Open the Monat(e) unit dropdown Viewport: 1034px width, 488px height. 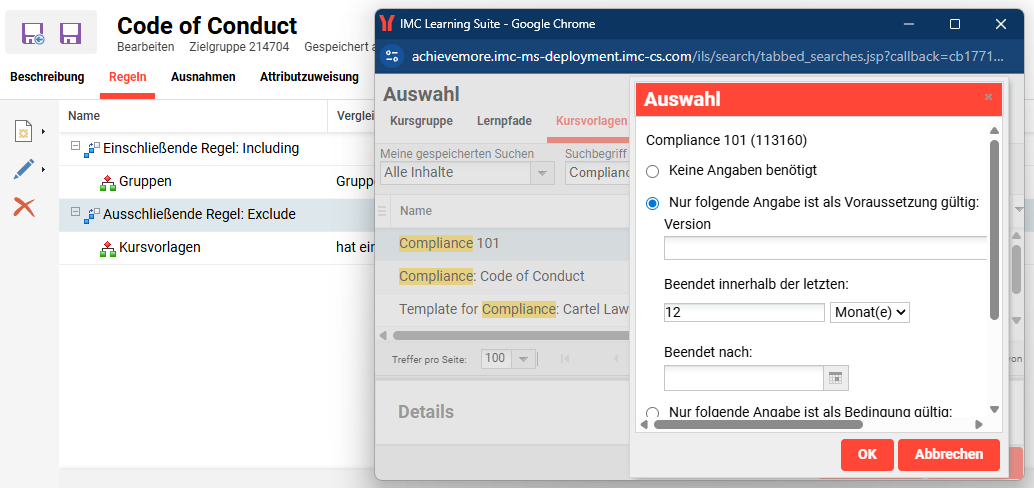tap(869, 312)
